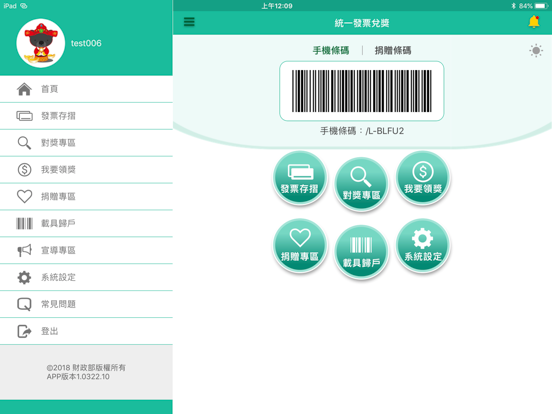The height and width of the screenshot is (414, 552).
Task: Open 宣導專區 in the side menu
Action: coord(86,250)
